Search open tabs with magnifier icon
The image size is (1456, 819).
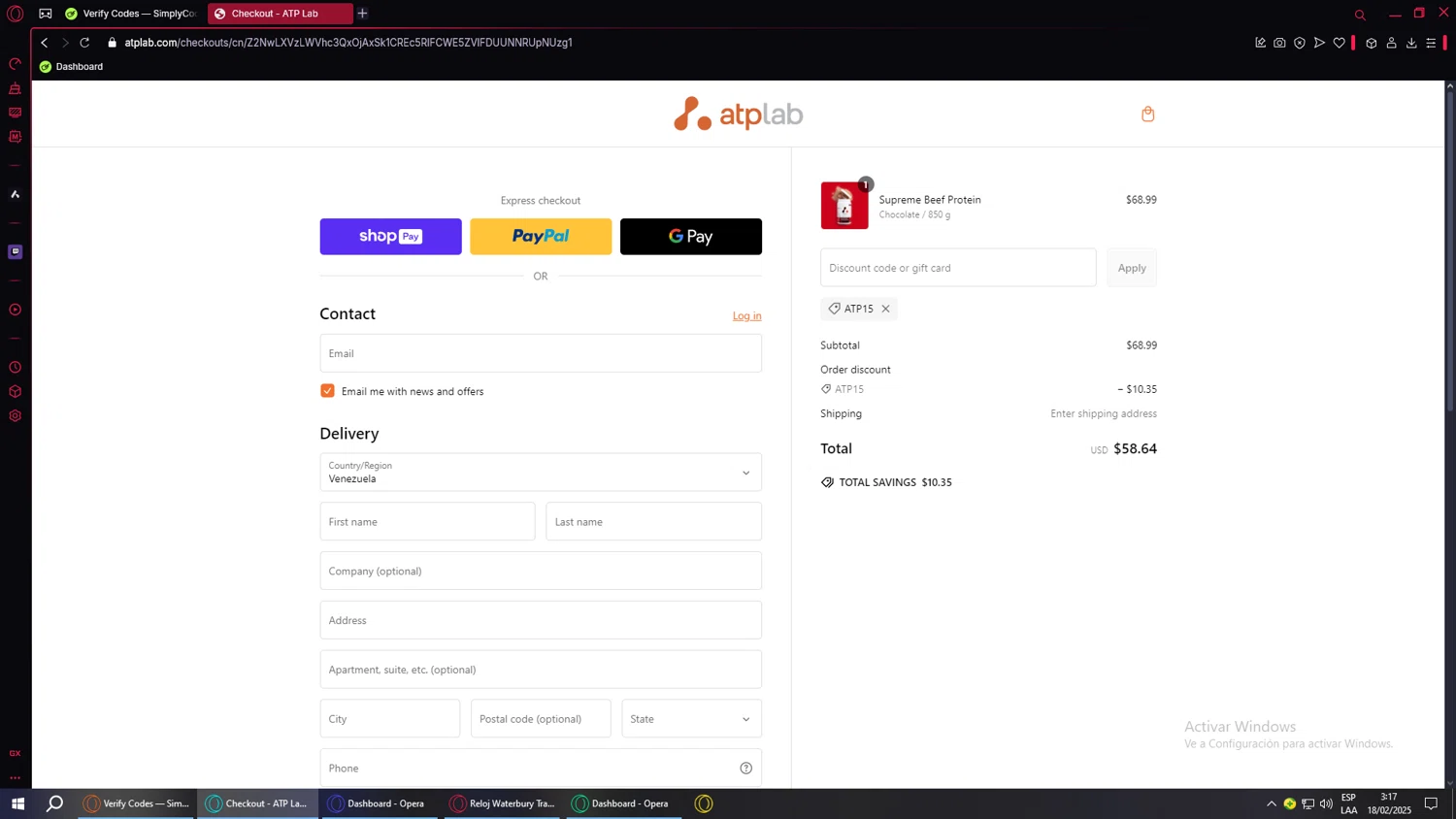1360,15
